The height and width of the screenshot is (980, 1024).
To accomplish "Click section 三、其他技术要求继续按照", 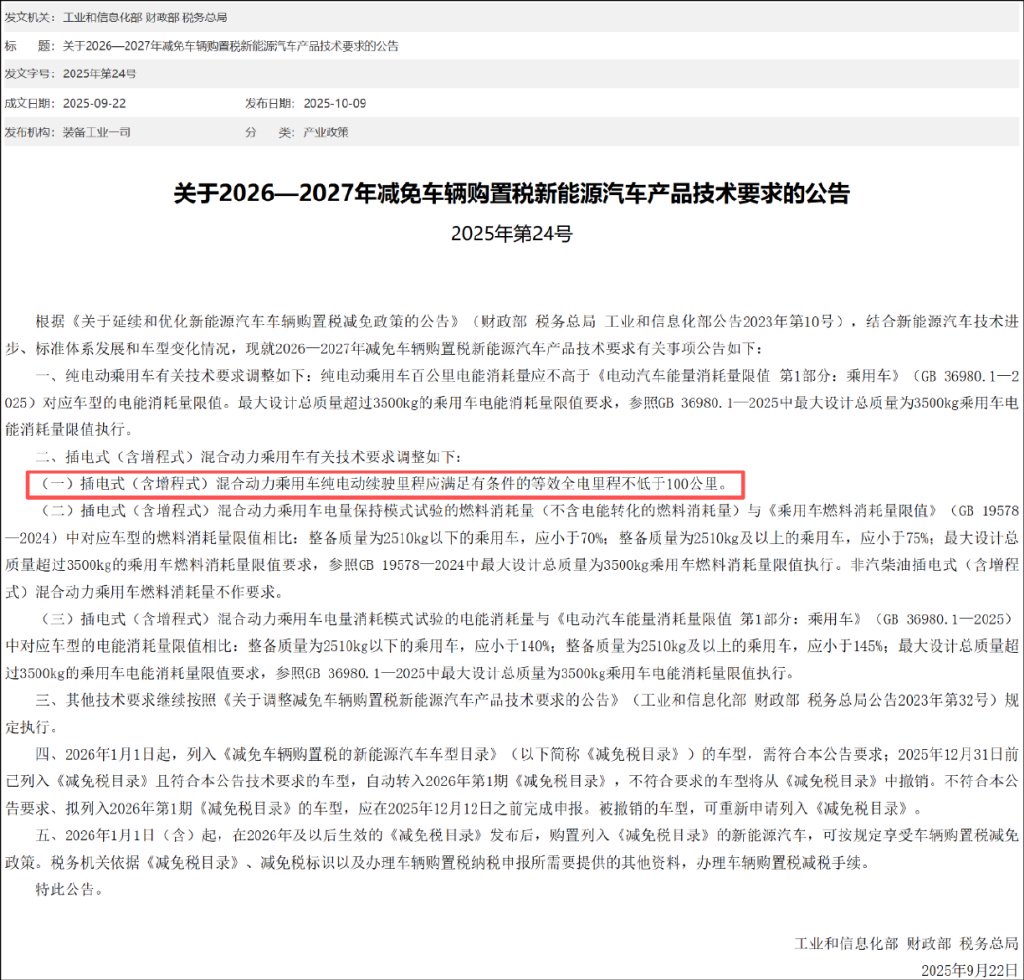I will (x=512, y=713).
